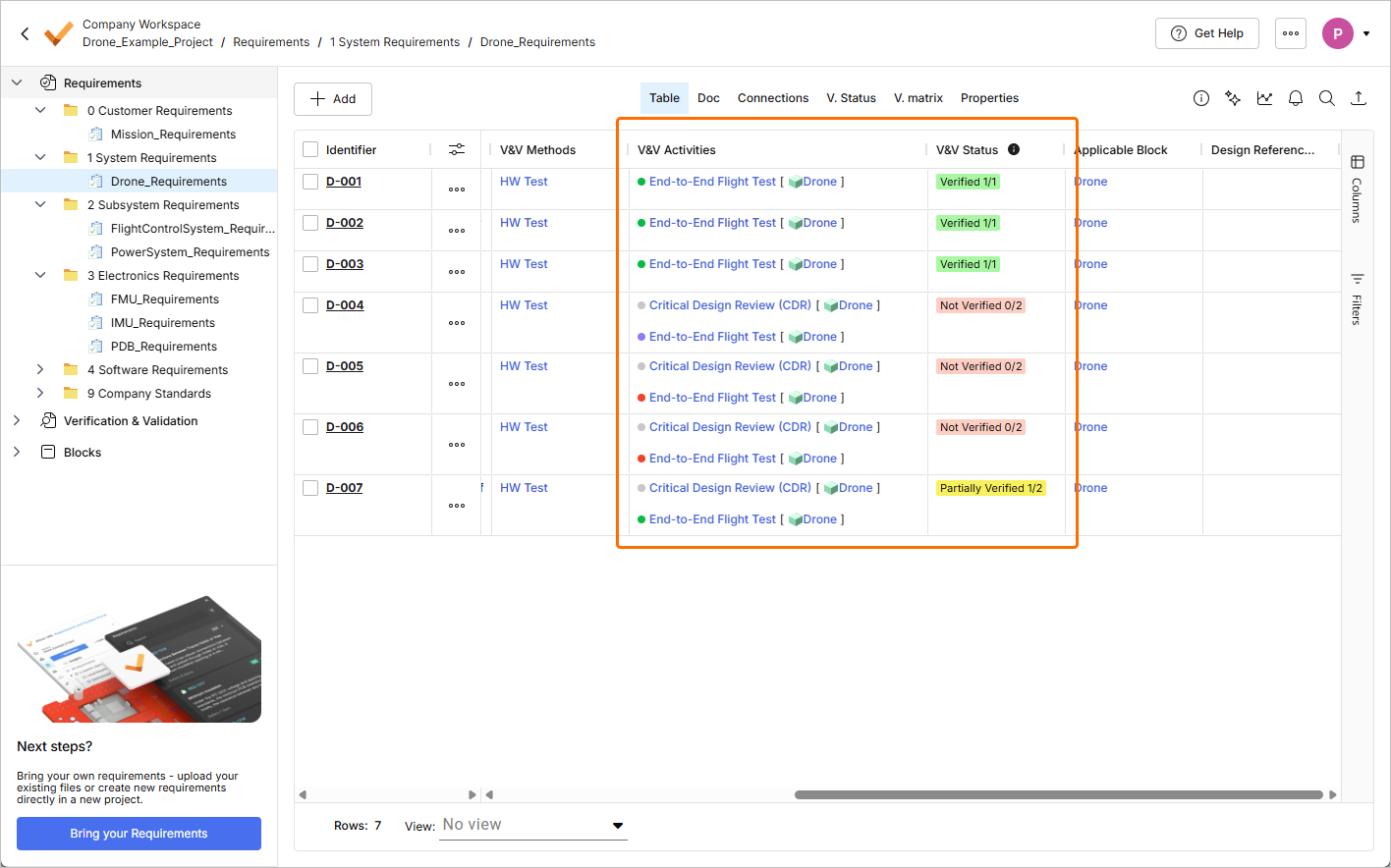Toggle the select-all checkbox in Identifier header
The width and height of the screenshot is (1391, 868).
(310, 149)
